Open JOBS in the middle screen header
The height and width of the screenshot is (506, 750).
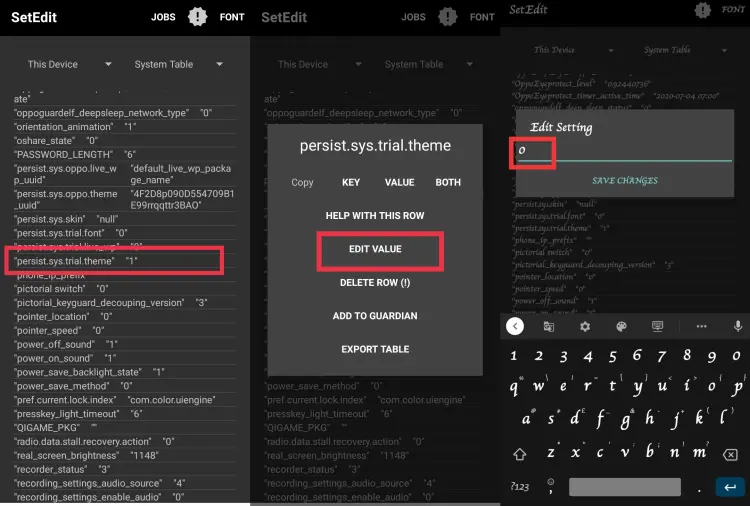tap(413, 17)
